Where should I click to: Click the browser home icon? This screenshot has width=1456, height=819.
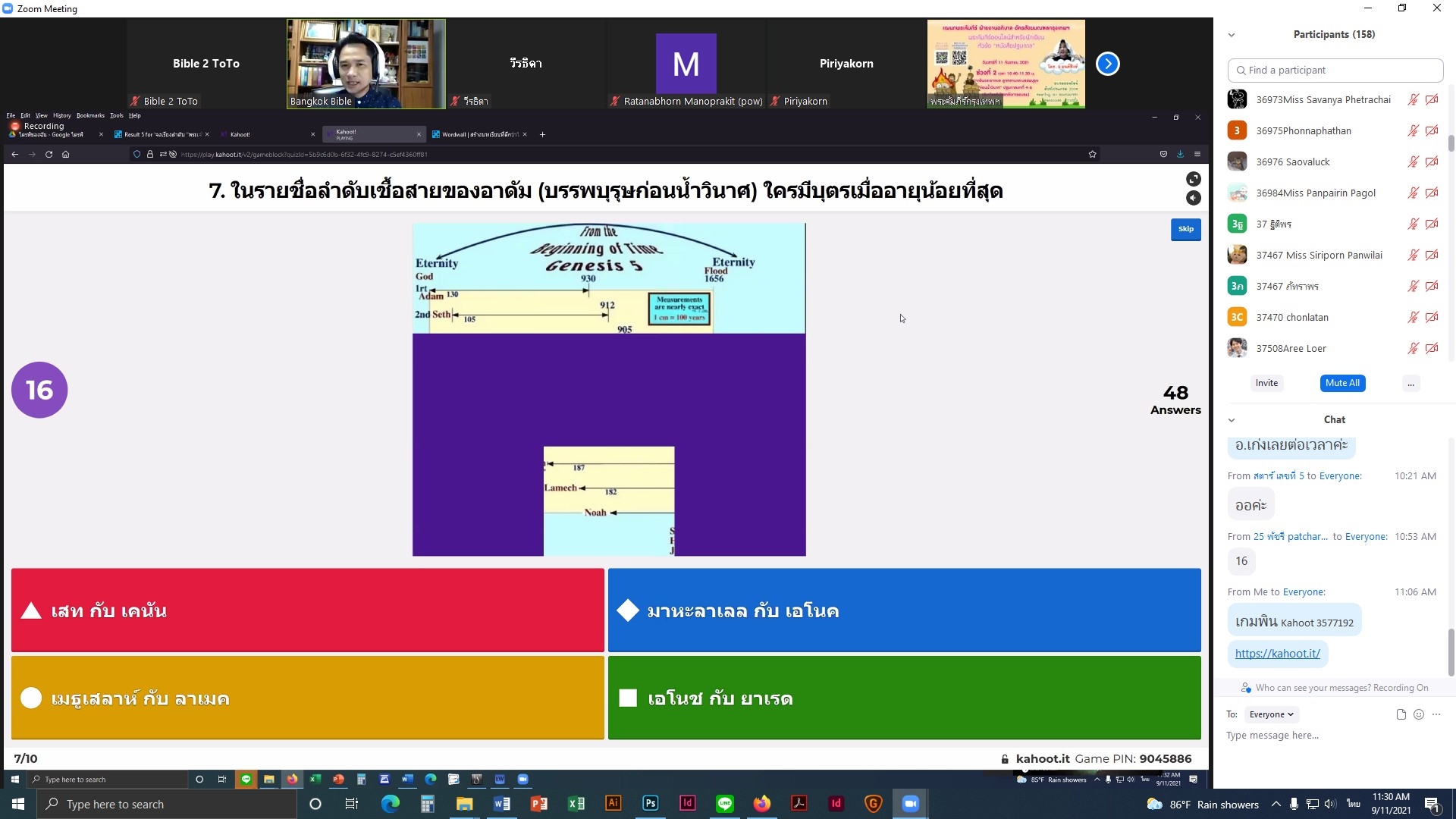65,154
